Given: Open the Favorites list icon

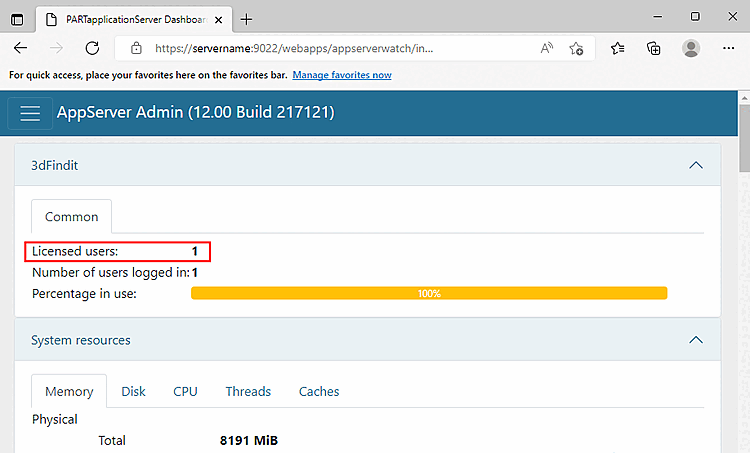Looking at the screenshot, I should click(618, 48).
